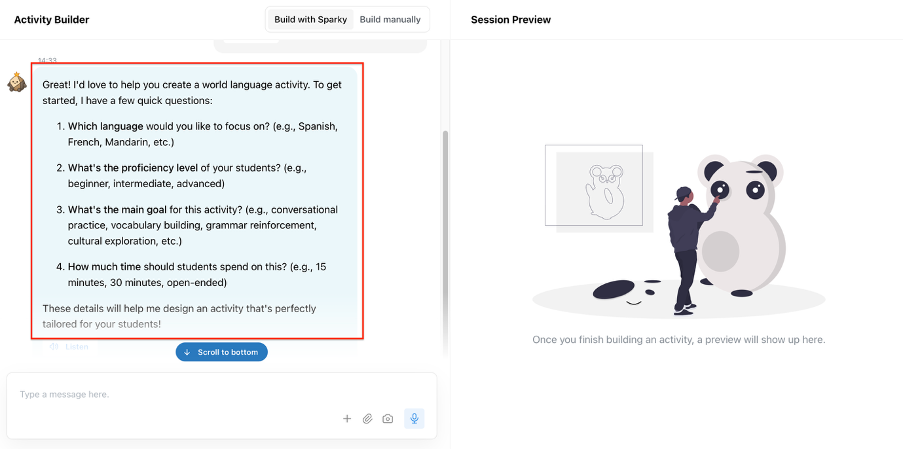
Task: Switch to the Build with Sparky tab
Action: [310, 19]
